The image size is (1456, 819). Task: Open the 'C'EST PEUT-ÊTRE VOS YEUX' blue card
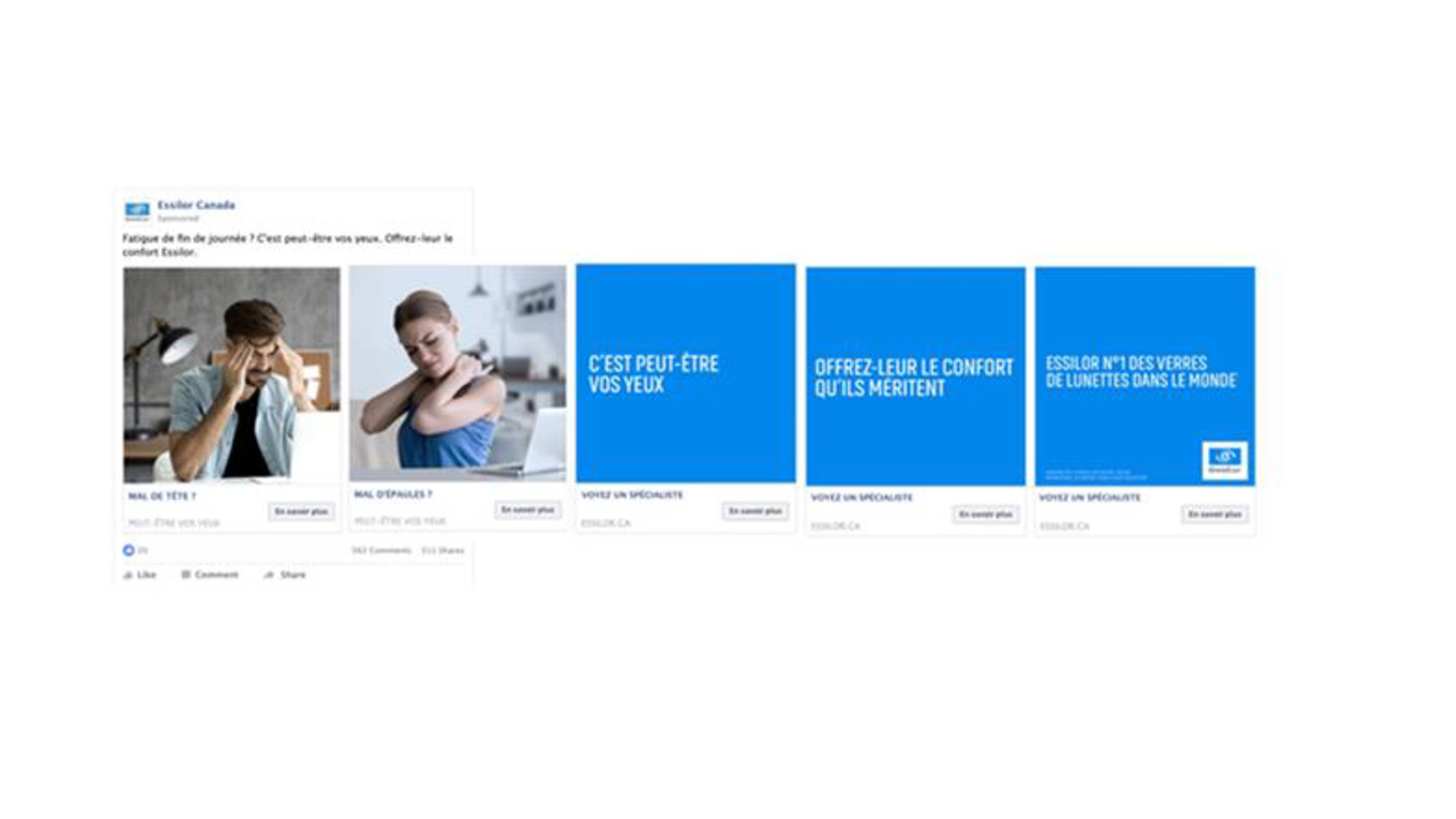click(686, 373)
